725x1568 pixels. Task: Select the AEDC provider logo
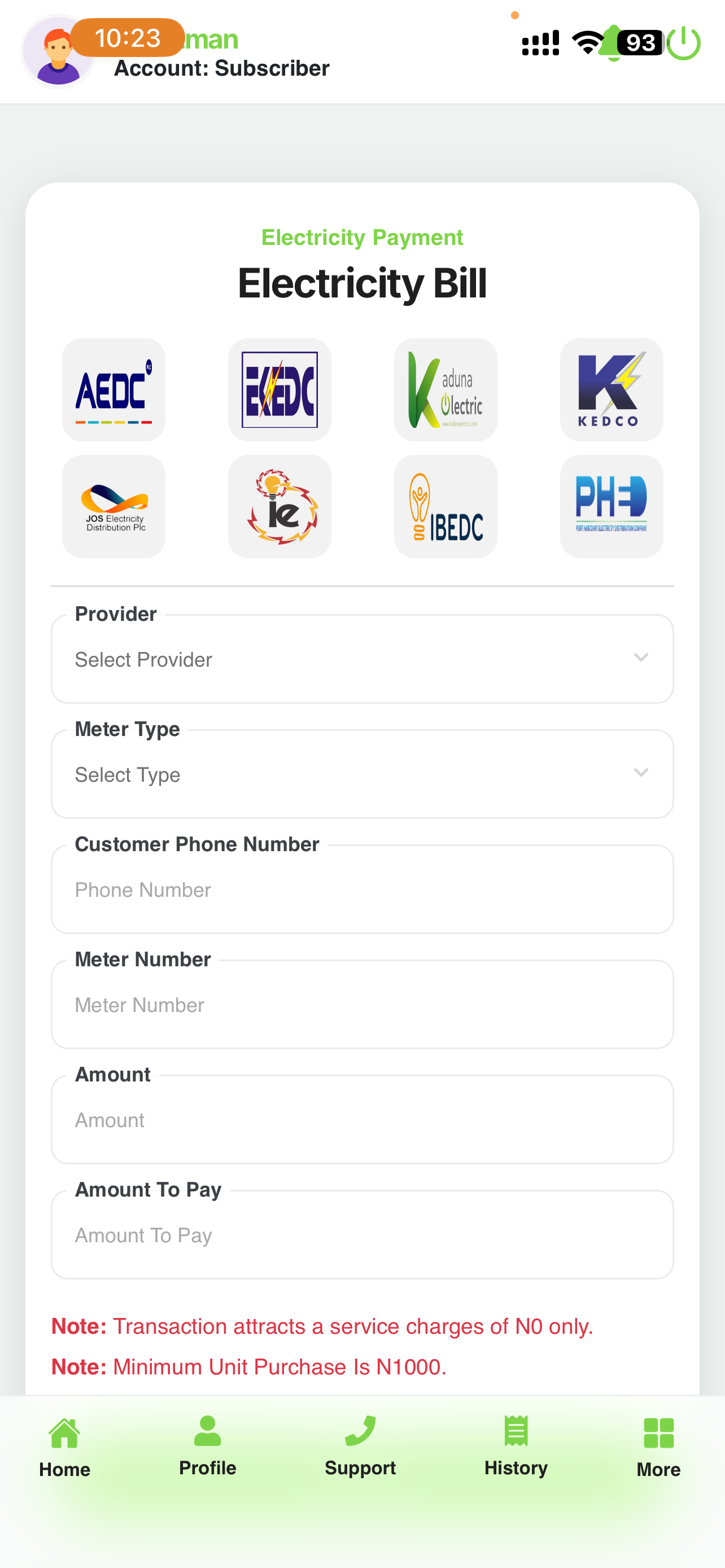[114, 389]
